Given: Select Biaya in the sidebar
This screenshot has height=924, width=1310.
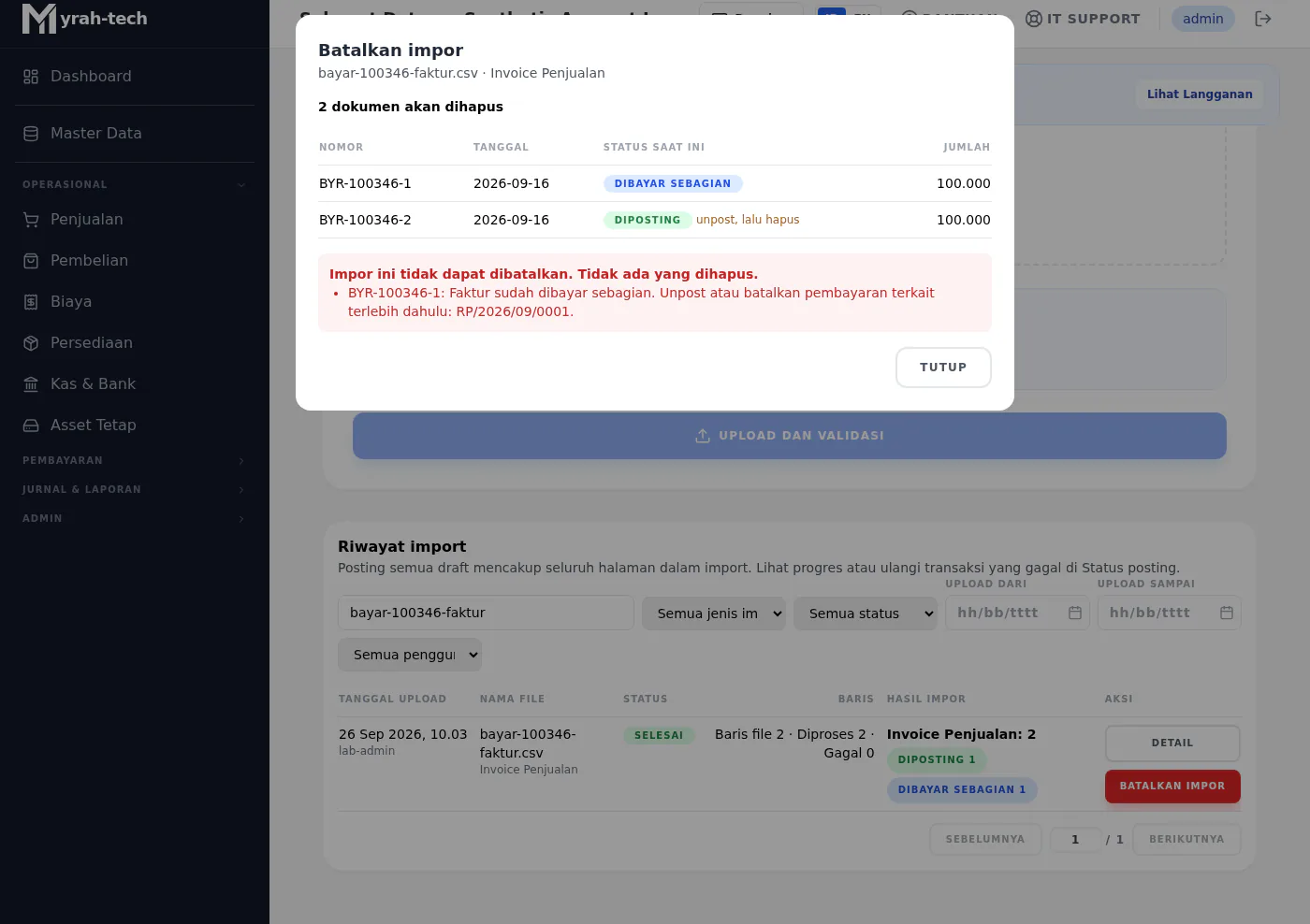Looking at the screenshot, I should 135,302.
